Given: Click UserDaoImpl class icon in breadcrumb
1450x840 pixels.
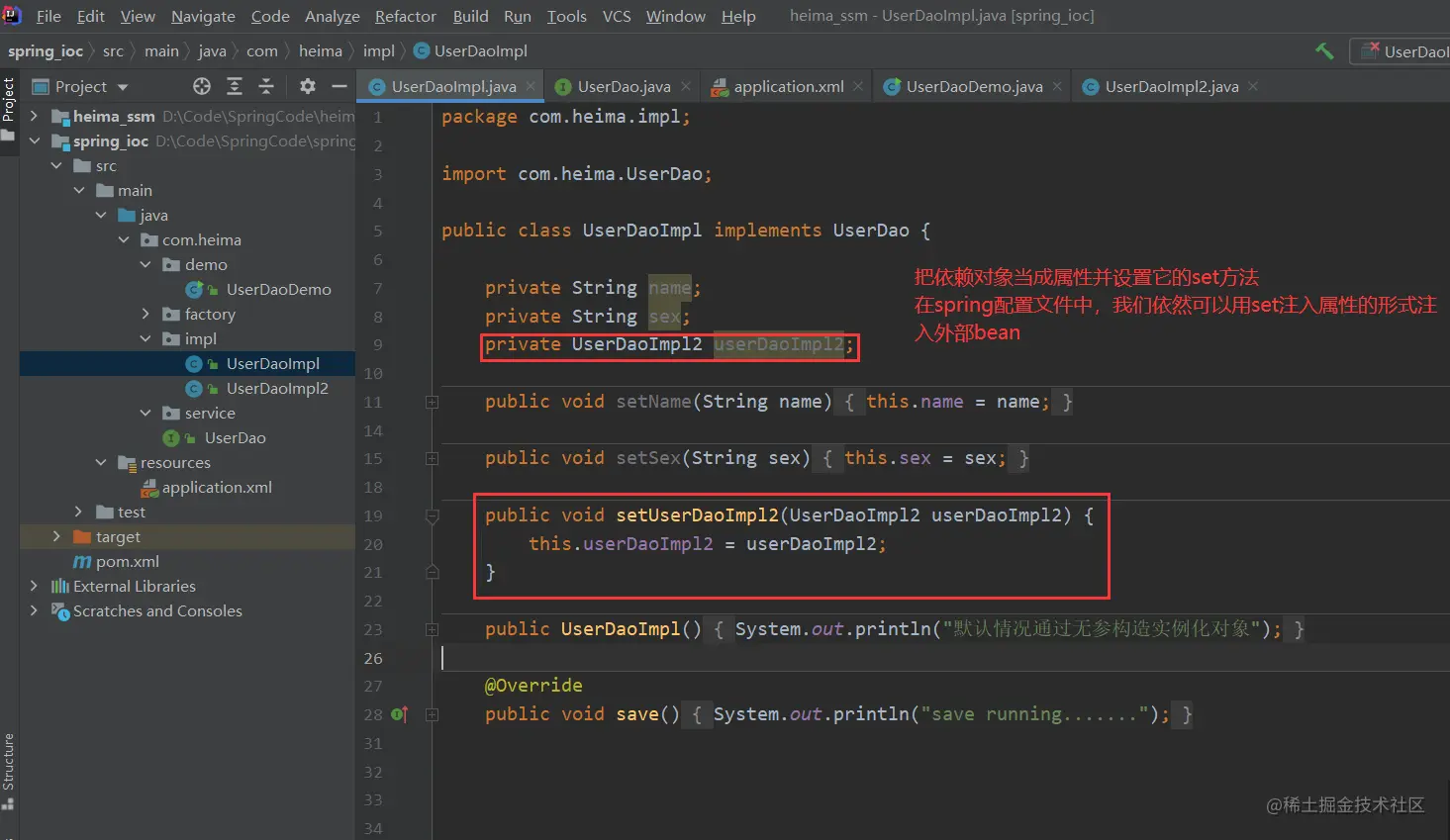Looking at the screenshot, I should point(422,51).
